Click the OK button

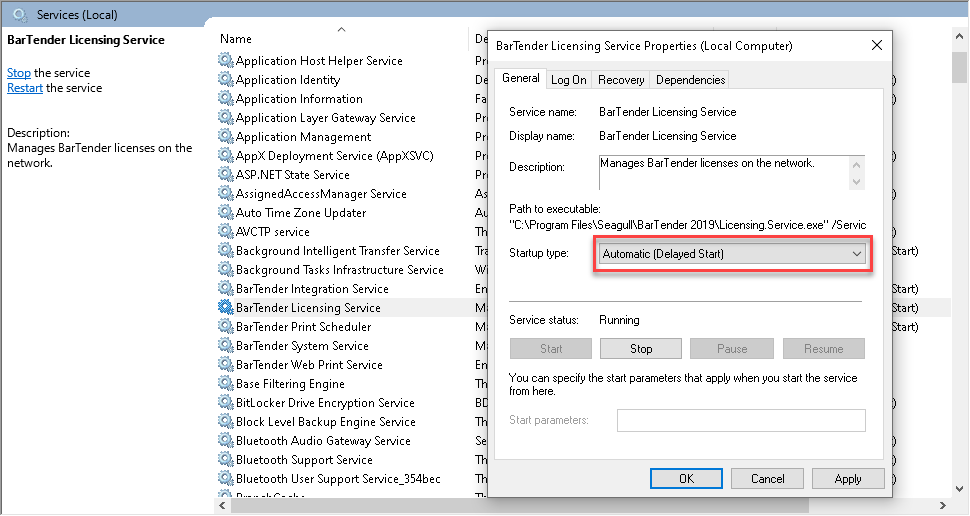click(686, 478)
